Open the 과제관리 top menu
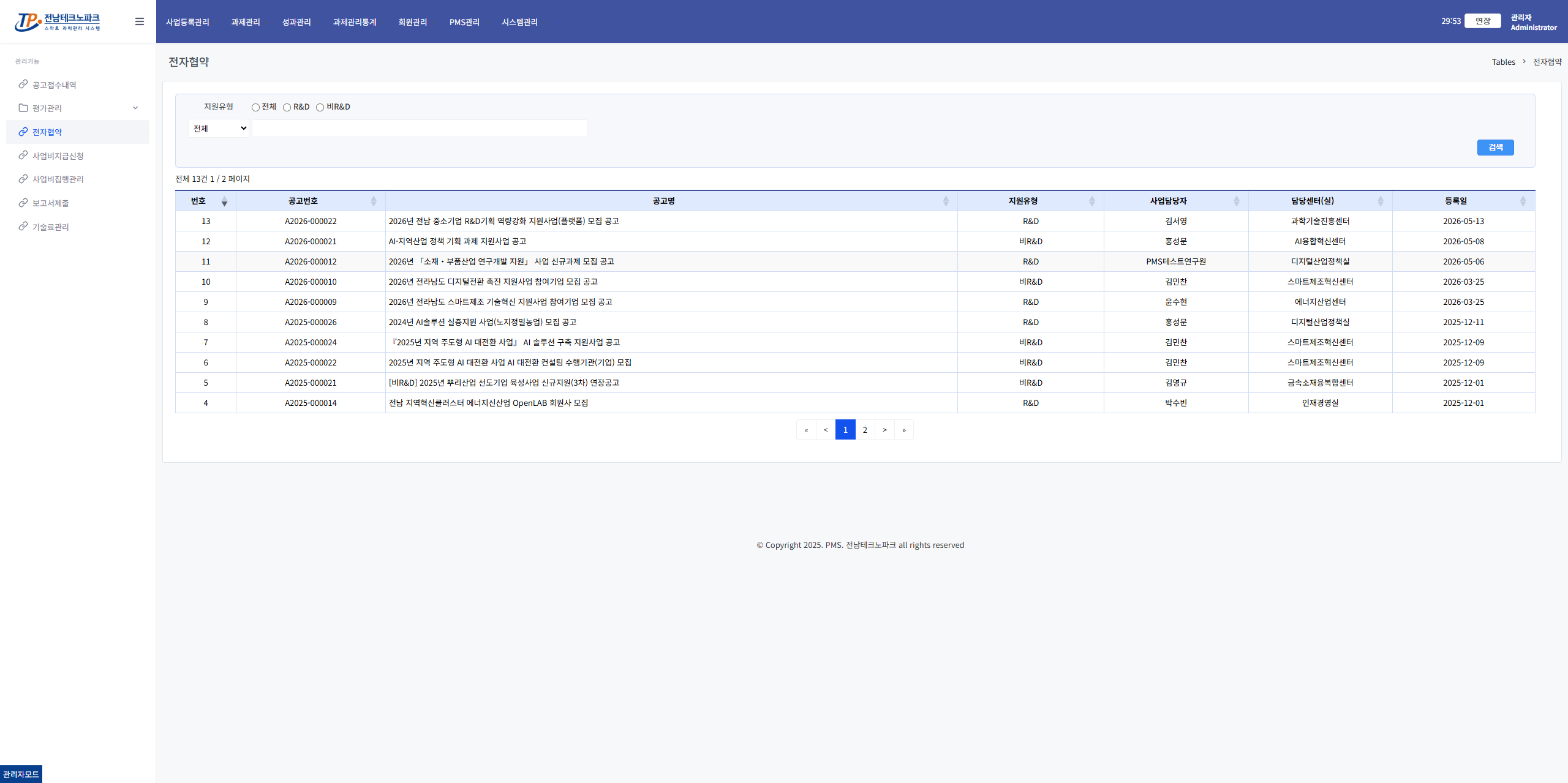The width and height of the screenshot is (1568, 783). tap(246, 22)
